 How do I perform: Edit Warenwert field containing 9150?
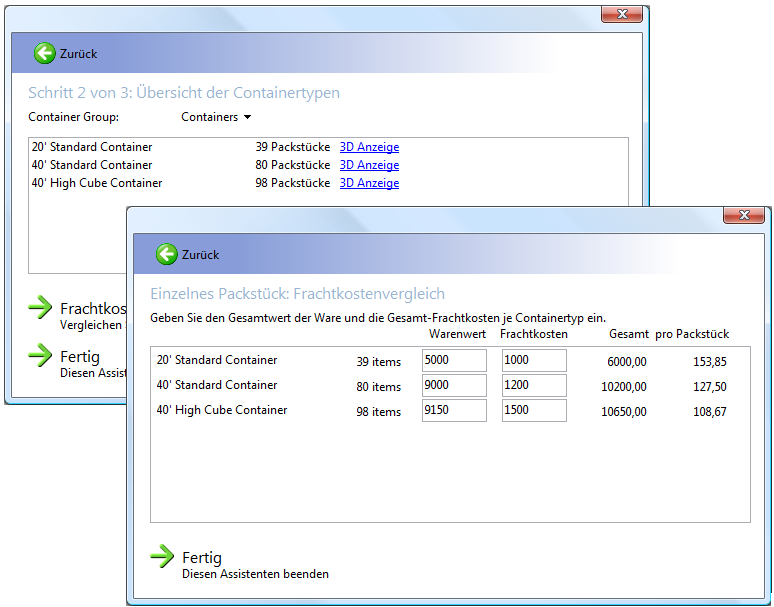[x=454, y=411]
